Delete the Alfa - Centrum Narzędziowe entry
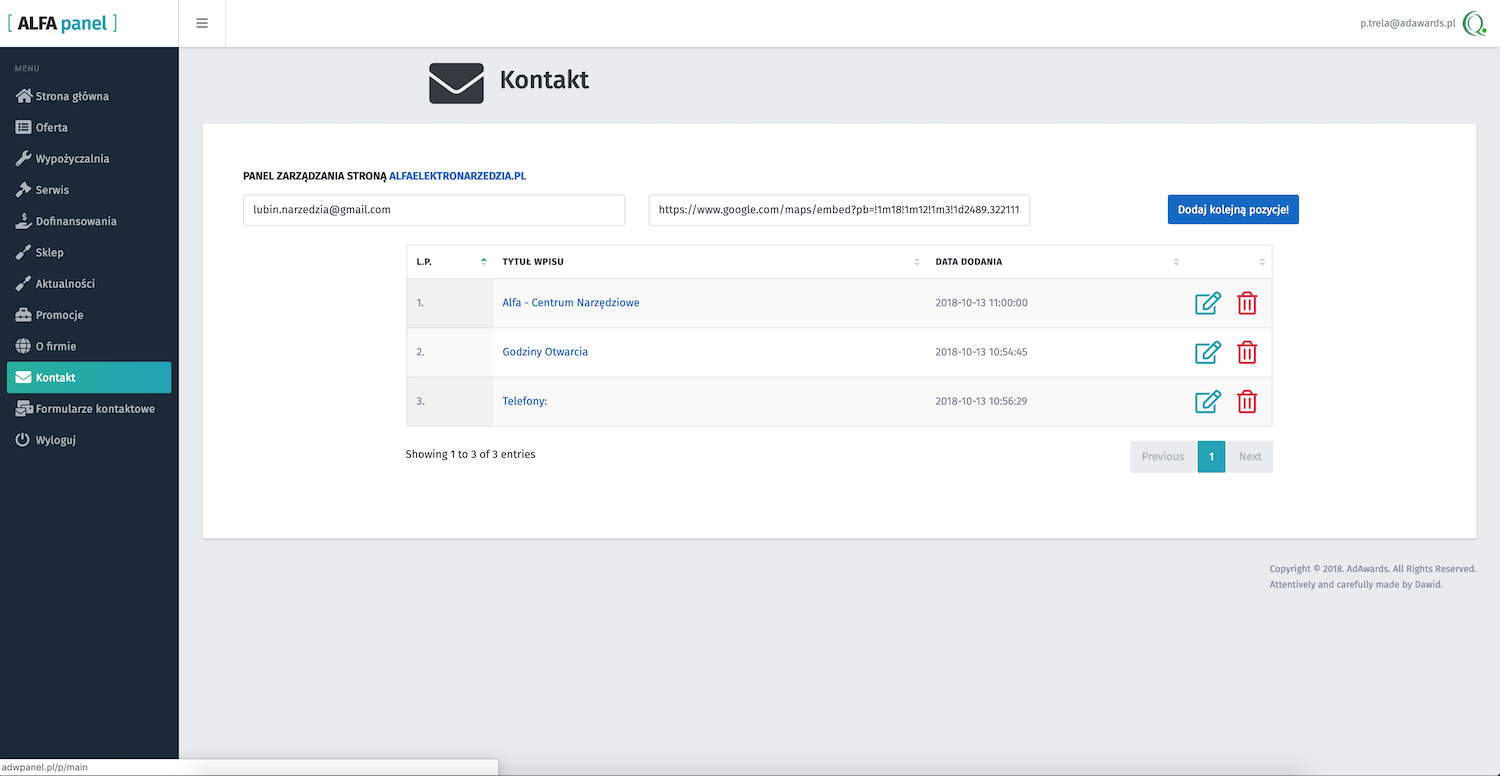The image size is (1500, 776). click(x=1247, y=303)
